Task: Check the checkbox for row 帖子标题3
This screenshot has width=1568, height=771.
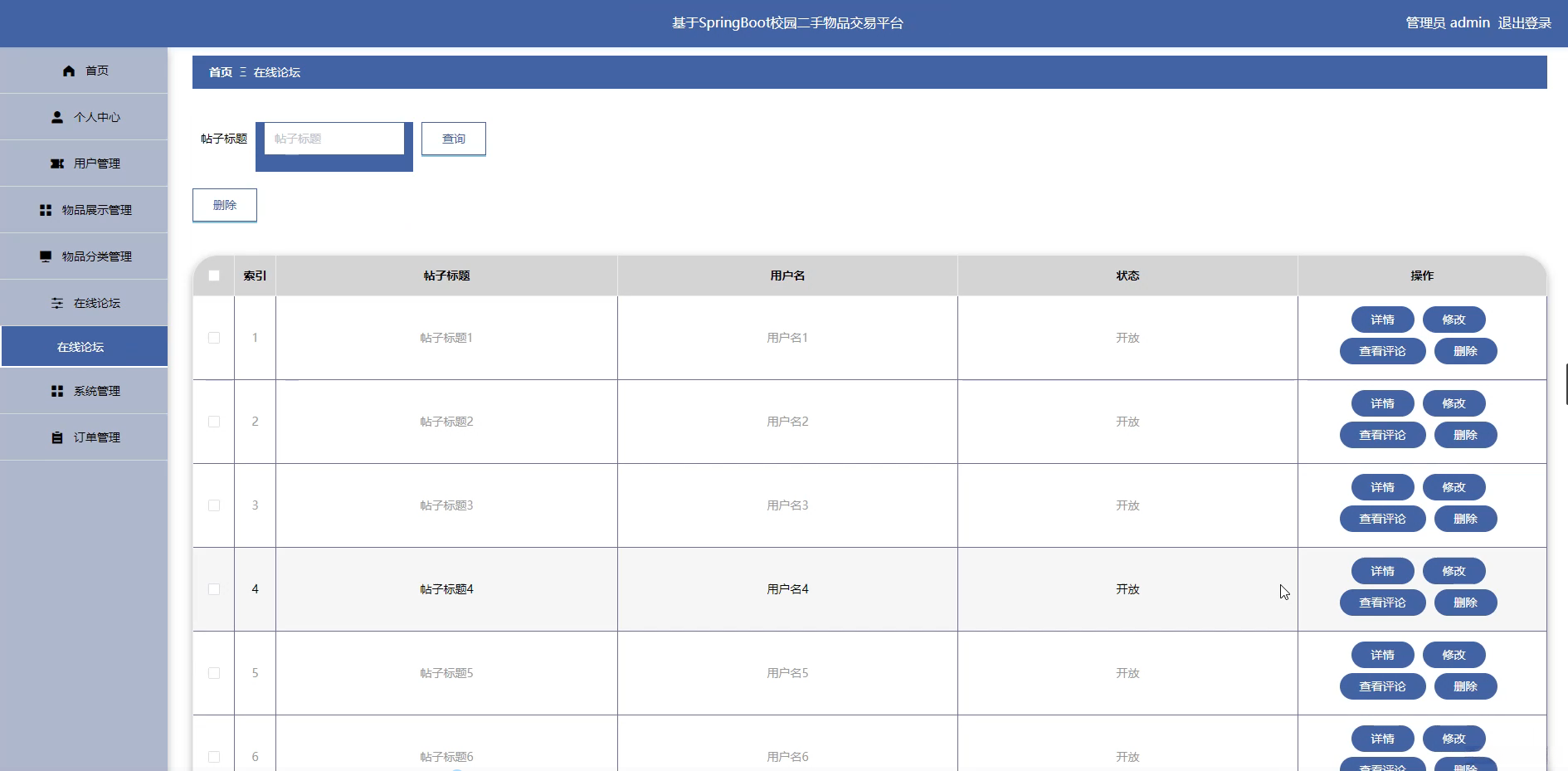Action: 214,505
